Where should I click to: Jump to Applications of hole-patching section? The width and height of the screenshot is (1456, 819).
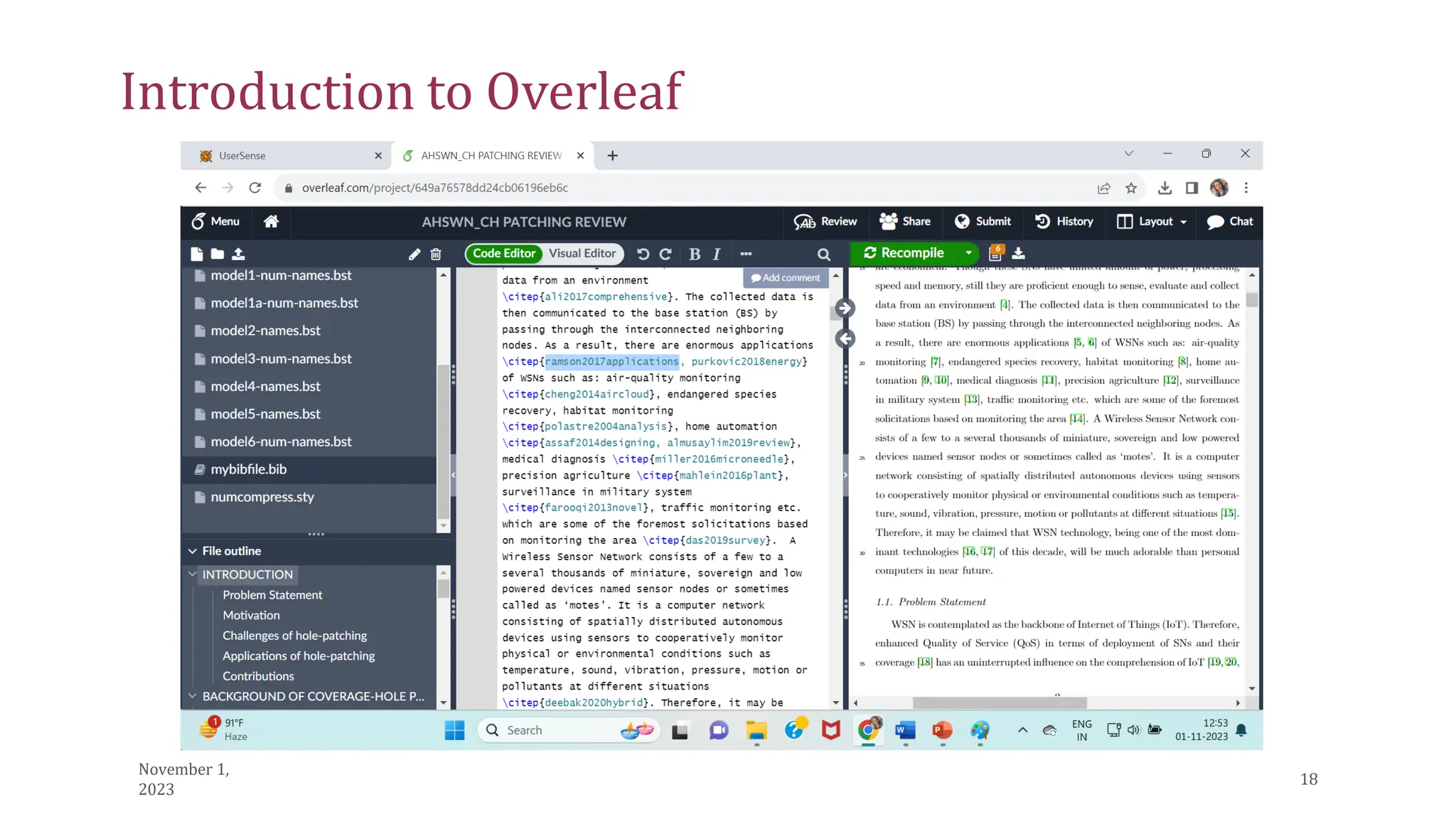[299, 655]
